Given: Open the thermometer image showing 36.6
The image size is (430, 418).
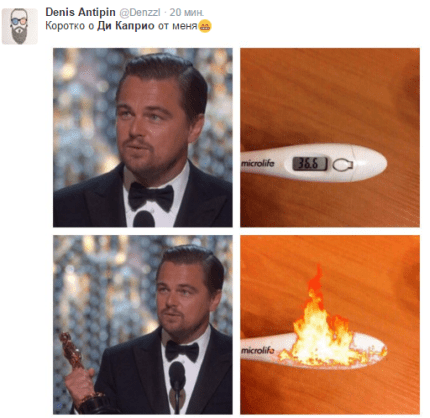Looking at the screenshot, I should coord(330,137).
